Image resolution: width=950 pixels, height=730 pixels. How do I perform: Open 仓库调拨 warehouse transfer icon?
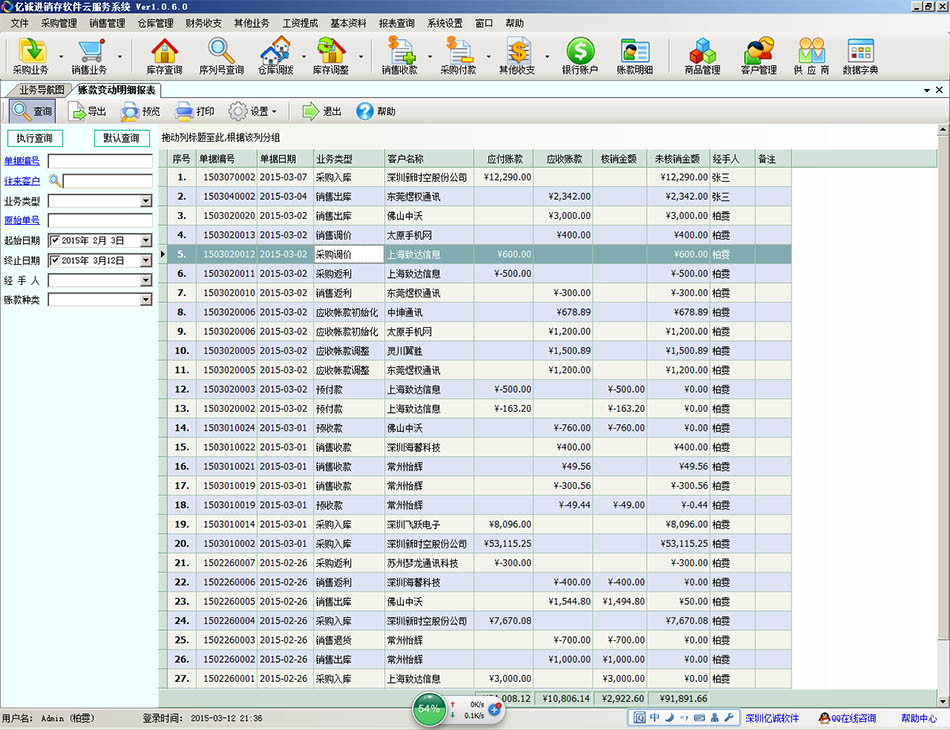coord(276,56)
